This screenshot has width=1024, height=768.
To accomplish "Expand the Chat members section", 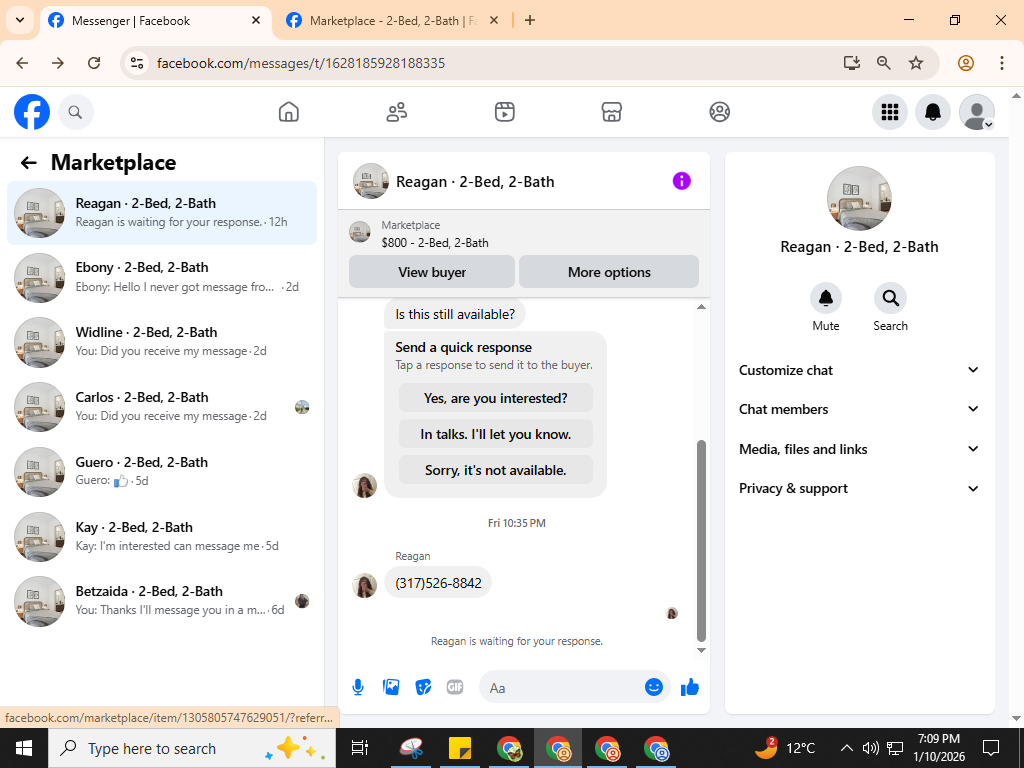I will (x=859, y=409).
